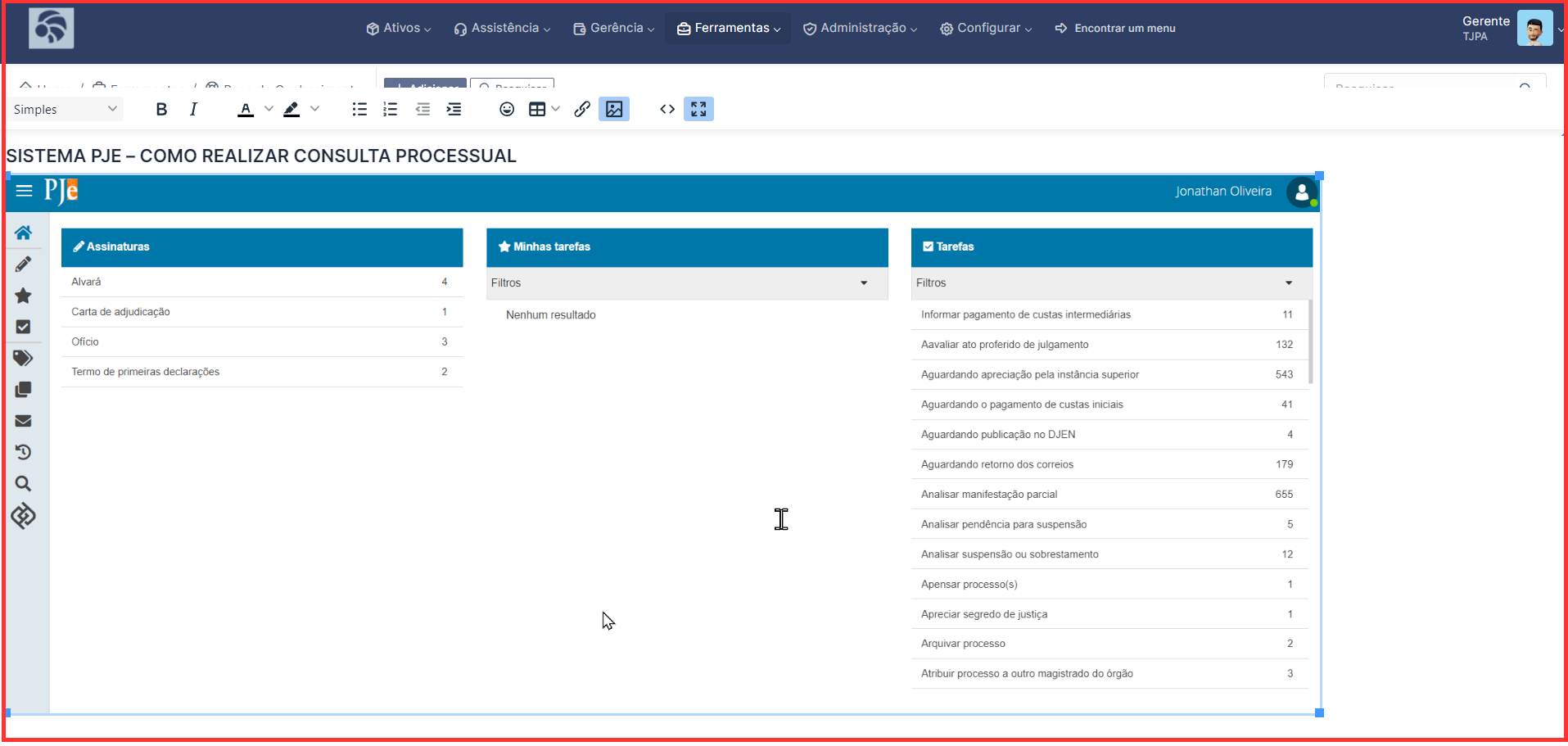Screen dimensions: 1568x746
Task: Click the PJe hamburger menu icon
Action: tap(24, 191)
